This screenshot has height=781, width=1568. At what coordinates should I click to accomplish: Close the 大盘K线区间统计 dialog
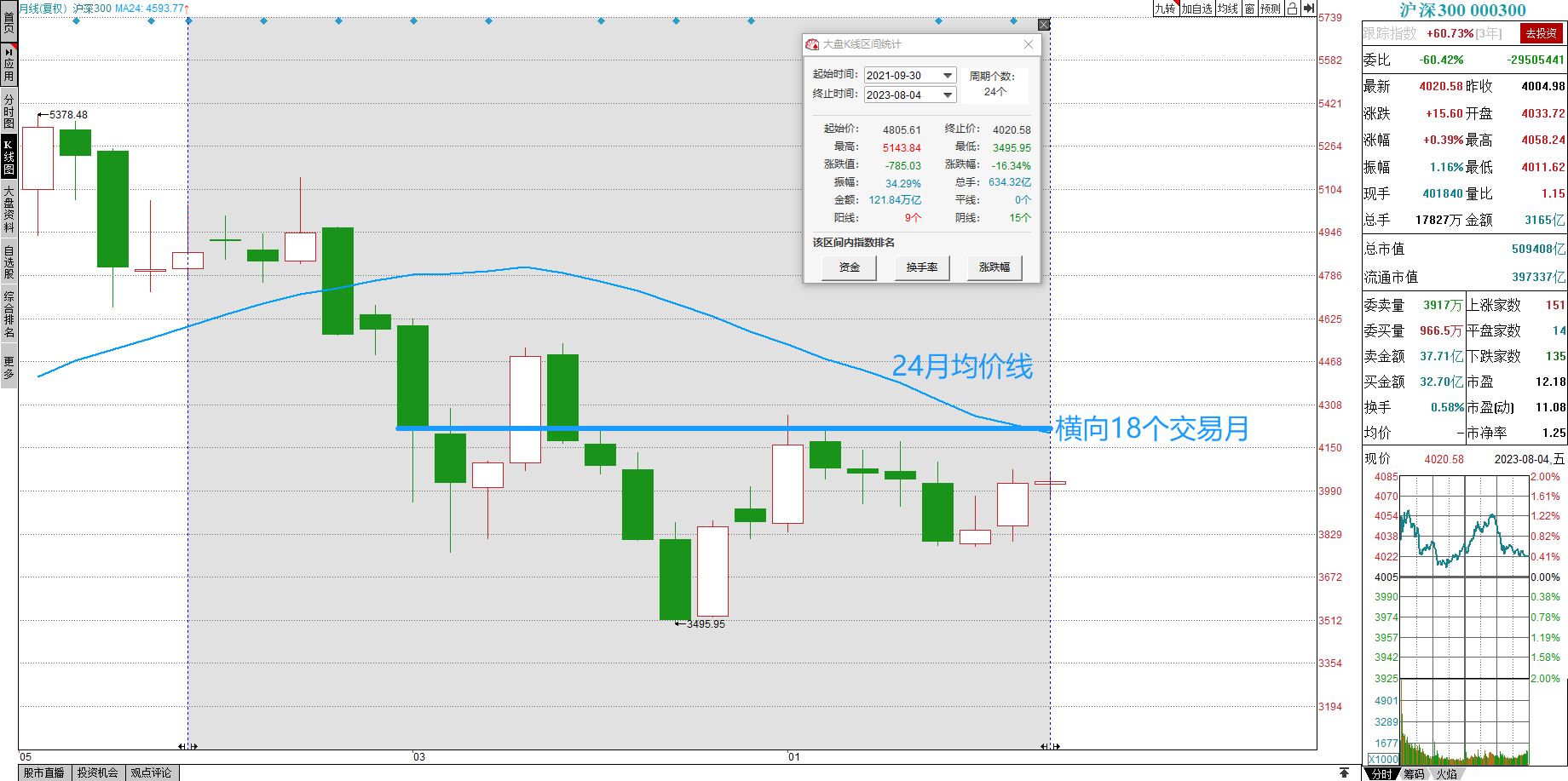pyautogui.click(x=1029, y=44)
